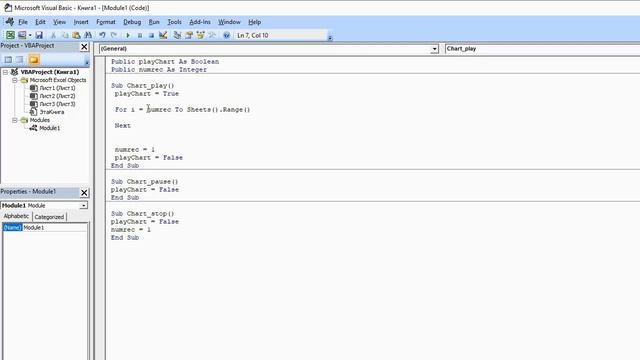Click the Sub Chart_pause() code line
The width and height of the screenshot is (640, 360).
tap(144, 182)
